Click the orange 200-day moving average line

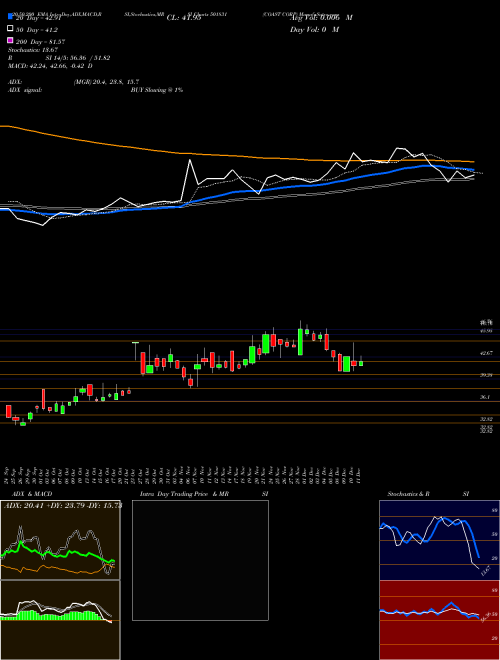pos(236,157)
